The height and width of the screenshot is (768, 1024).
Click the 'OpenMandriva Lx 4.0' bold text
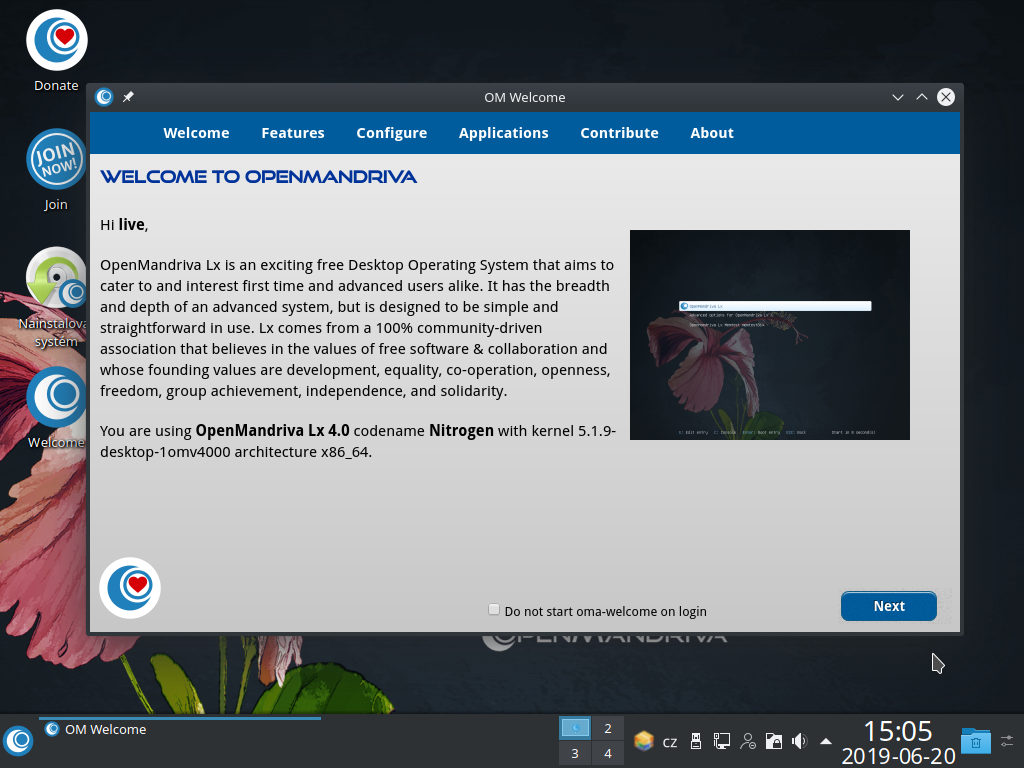pos(272,431)
